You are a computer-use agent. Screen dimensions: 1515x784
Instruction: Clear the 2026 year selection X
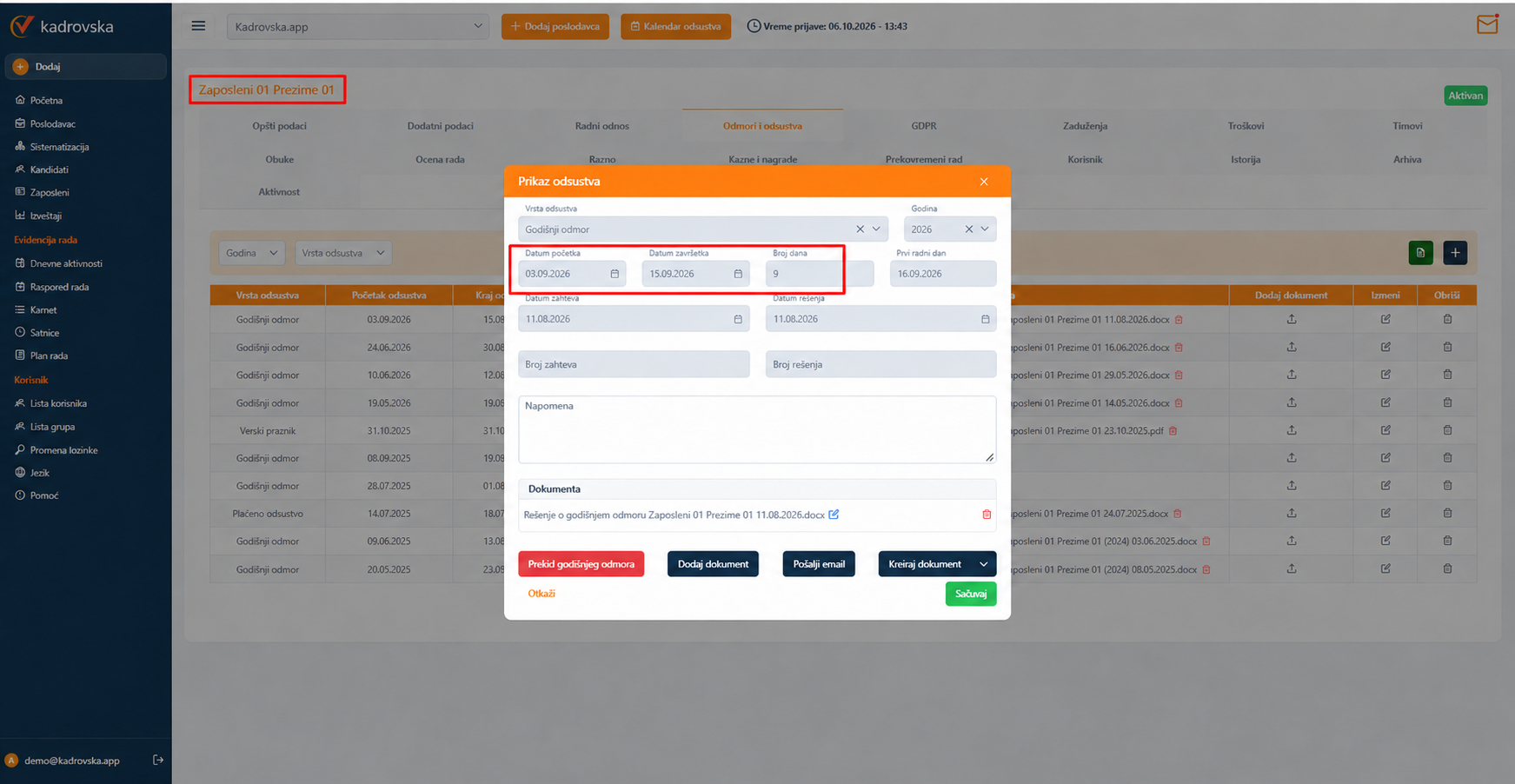point(968,229)
